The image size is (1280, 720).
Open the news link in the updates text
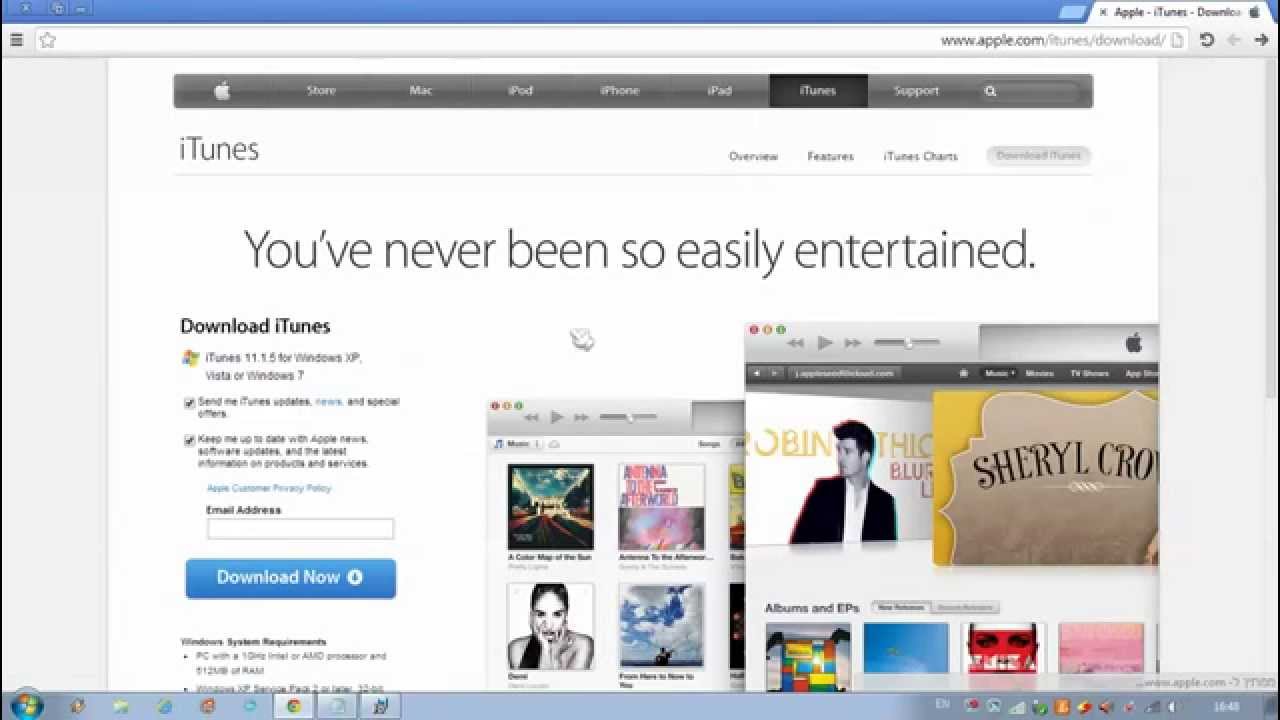point(328,402)
